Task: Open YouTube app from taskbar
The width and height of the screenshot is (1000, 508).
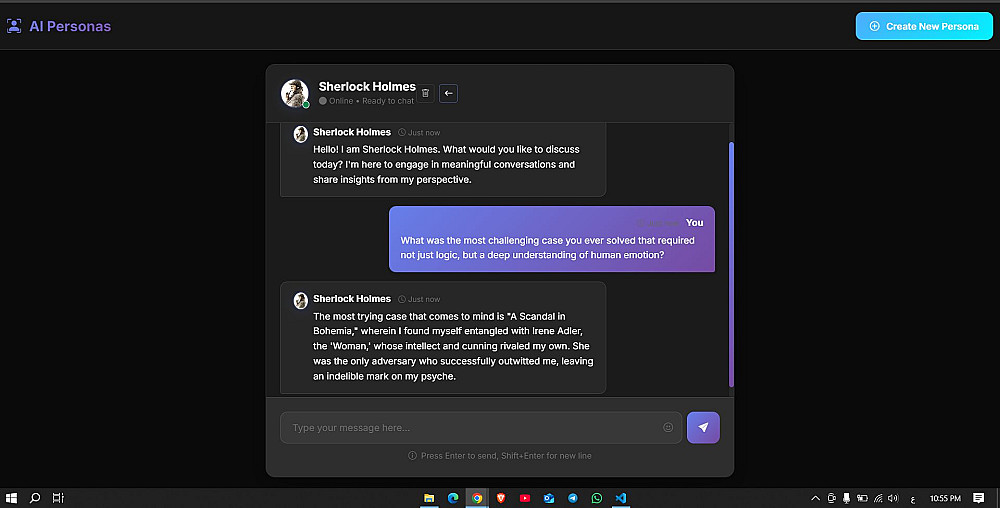Action: coord(525,498)
